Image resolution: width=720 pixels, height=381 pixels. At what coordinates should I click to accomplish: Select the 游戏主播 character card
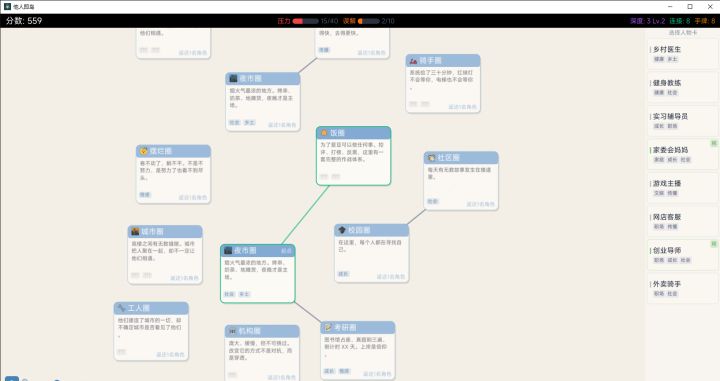coord(682,188)
